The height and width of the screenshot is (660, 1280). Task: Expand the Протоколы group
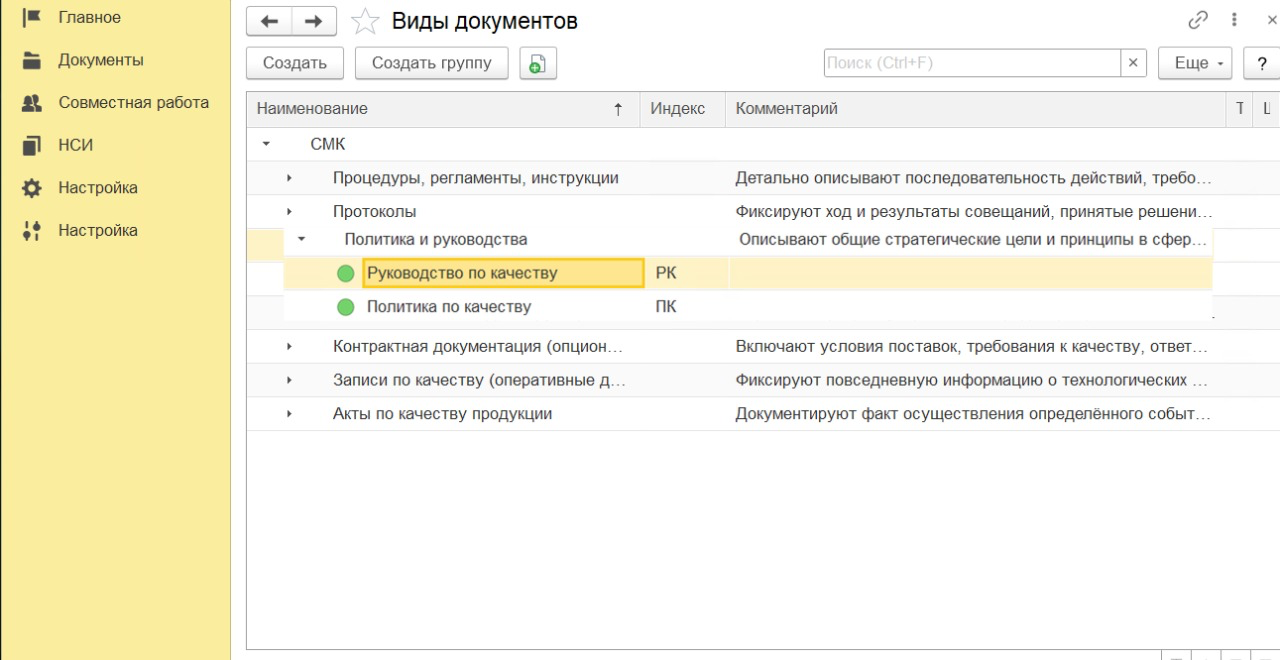pos(289,212)
